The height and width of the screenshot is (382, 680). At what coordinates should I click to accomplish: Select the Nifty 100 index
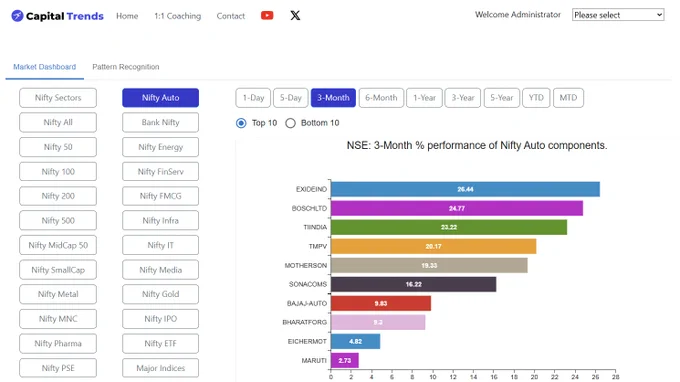[x=58, y=171]
